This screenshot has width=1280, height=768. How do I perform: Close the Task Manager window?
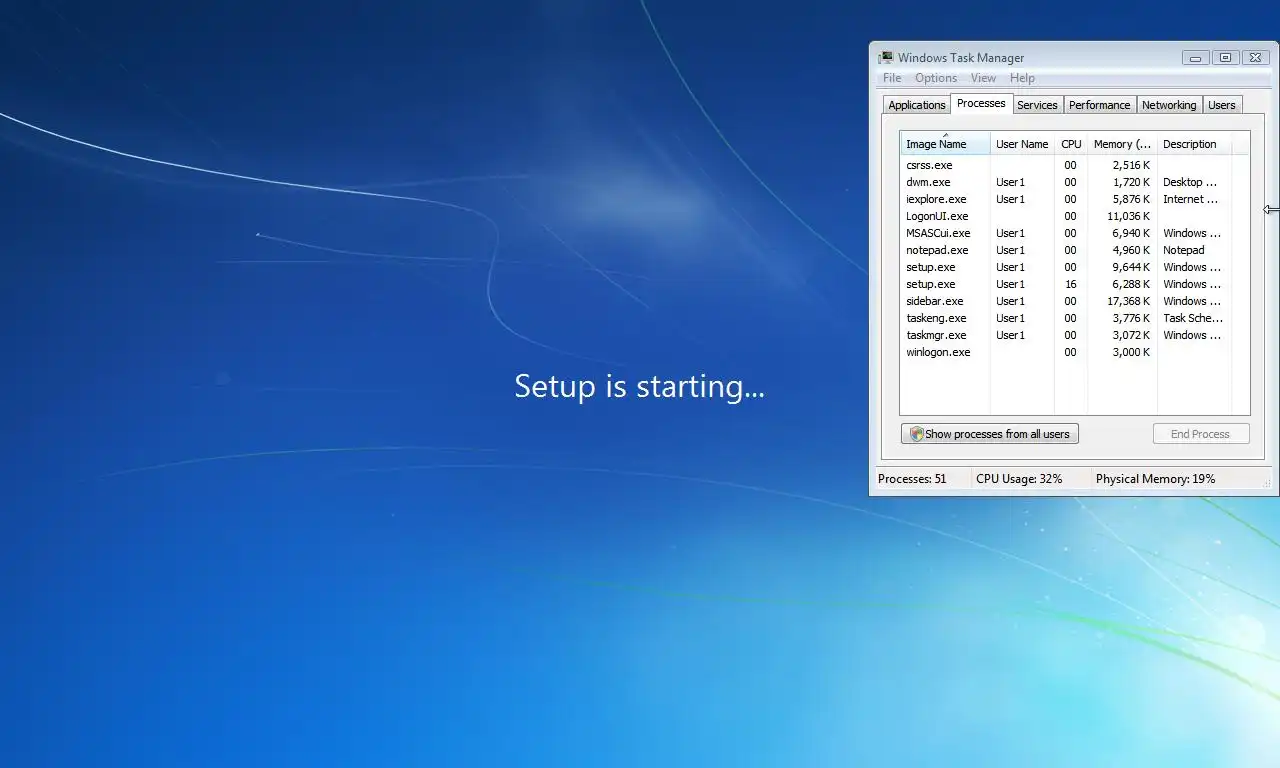pyautogui.click(x=1255, y=58)
